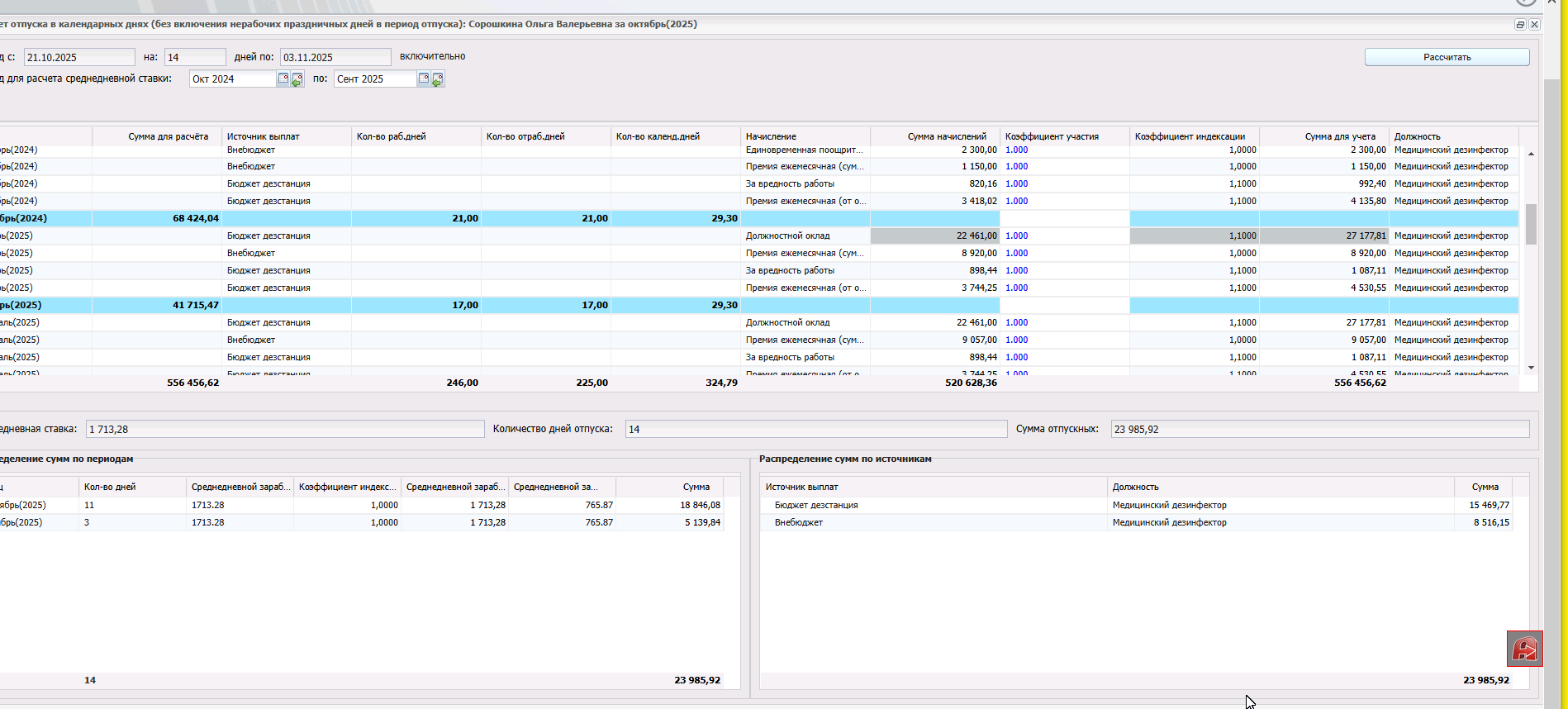The width and height of the screenshot is (1568, 709).
Task: Select the end date field 03.11.2025
Action: click(335, 57)
